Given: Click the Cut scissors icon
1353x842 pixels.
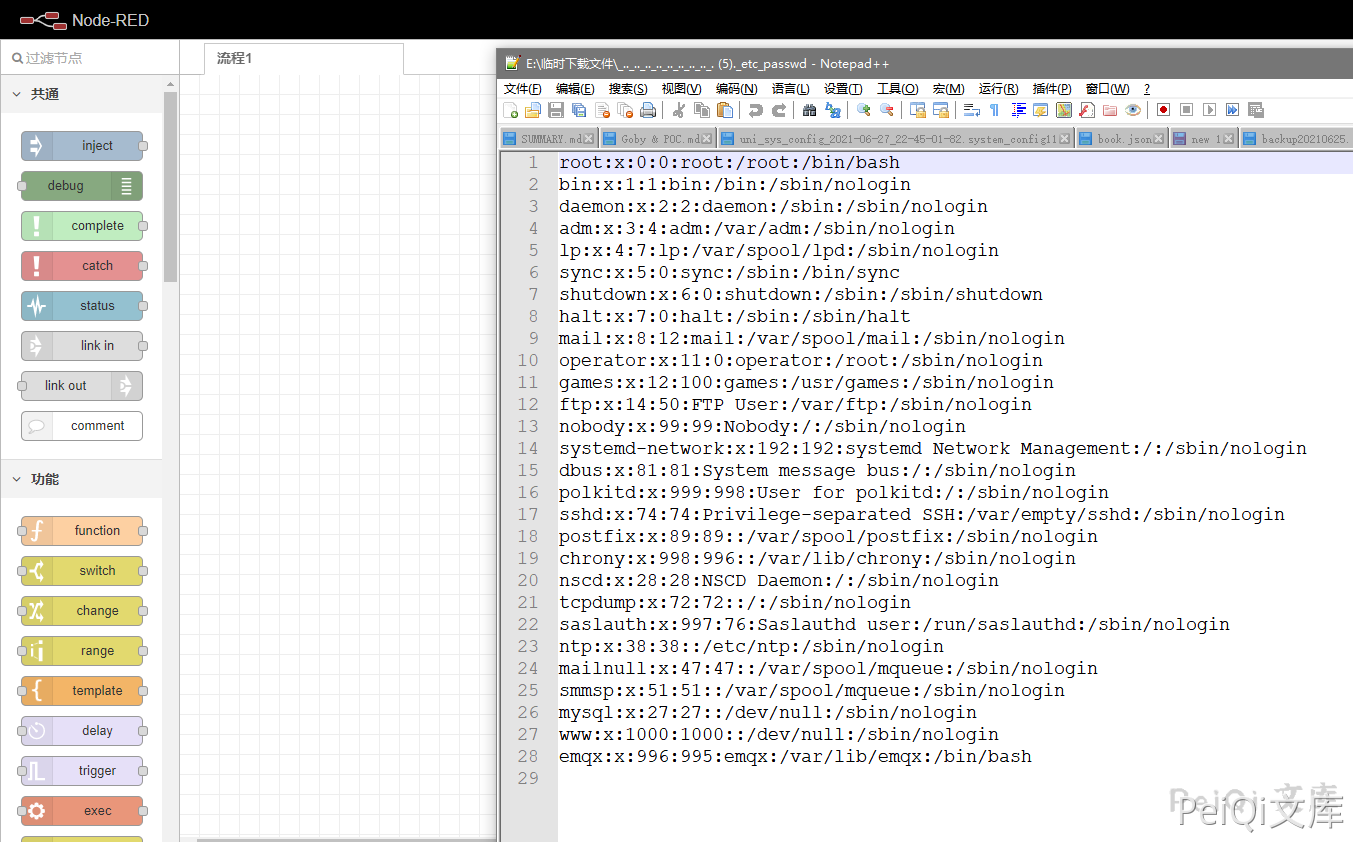Looking at the screenshot, I should [679, 110].
